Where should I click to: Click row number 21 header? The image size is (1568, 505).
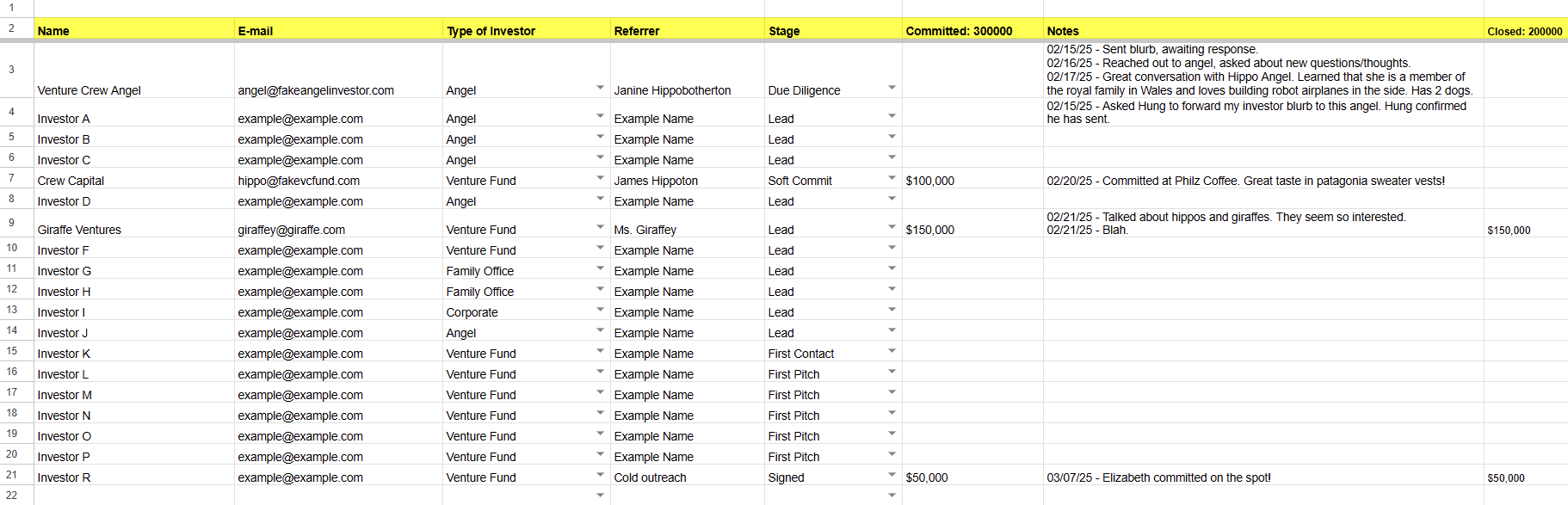[12, 475]
